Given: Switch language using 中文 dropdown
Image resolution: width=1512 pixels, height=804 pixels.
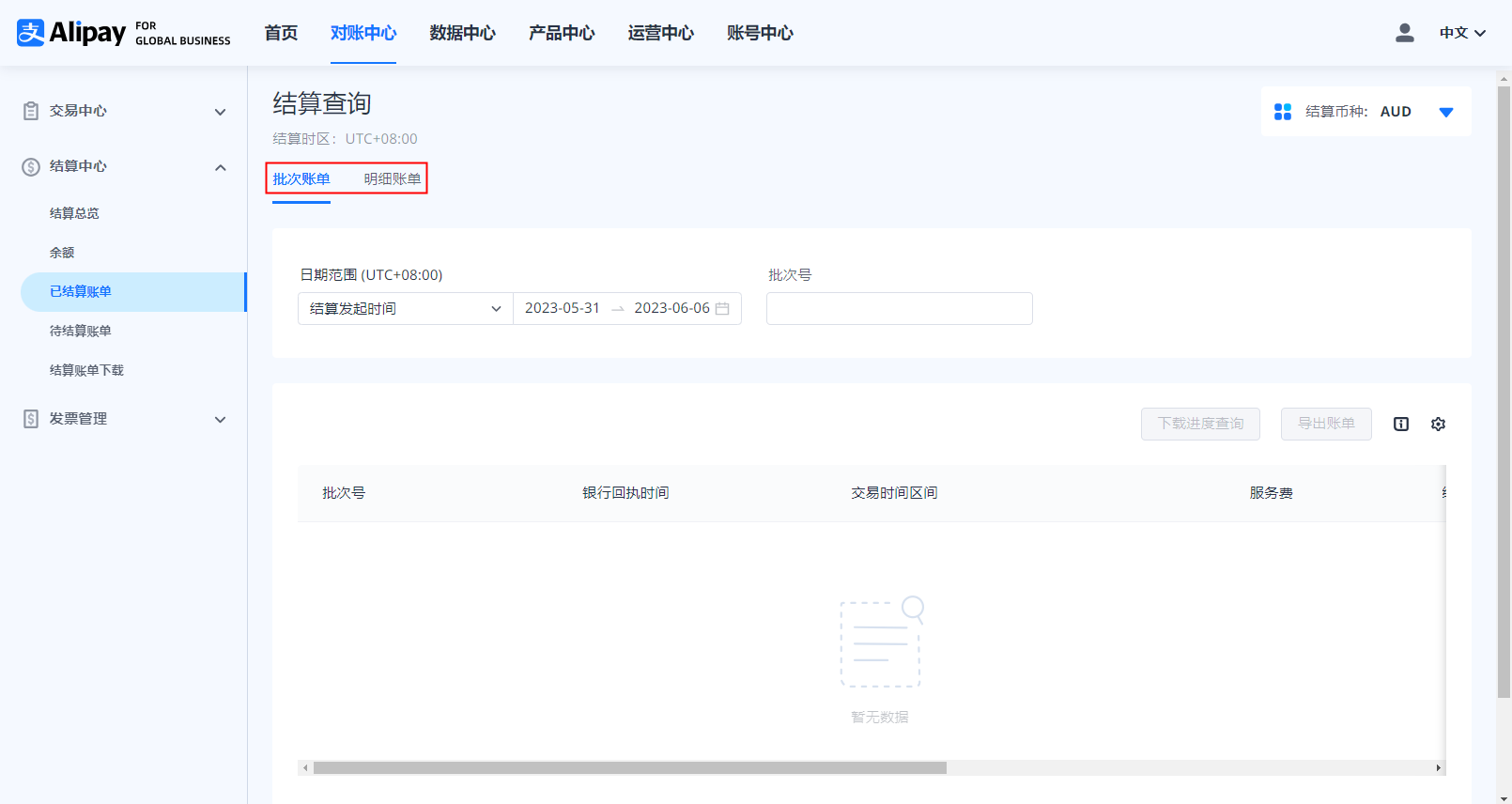Looking at the screenshot, I should pyautogui.click(x=1462, y=33).
